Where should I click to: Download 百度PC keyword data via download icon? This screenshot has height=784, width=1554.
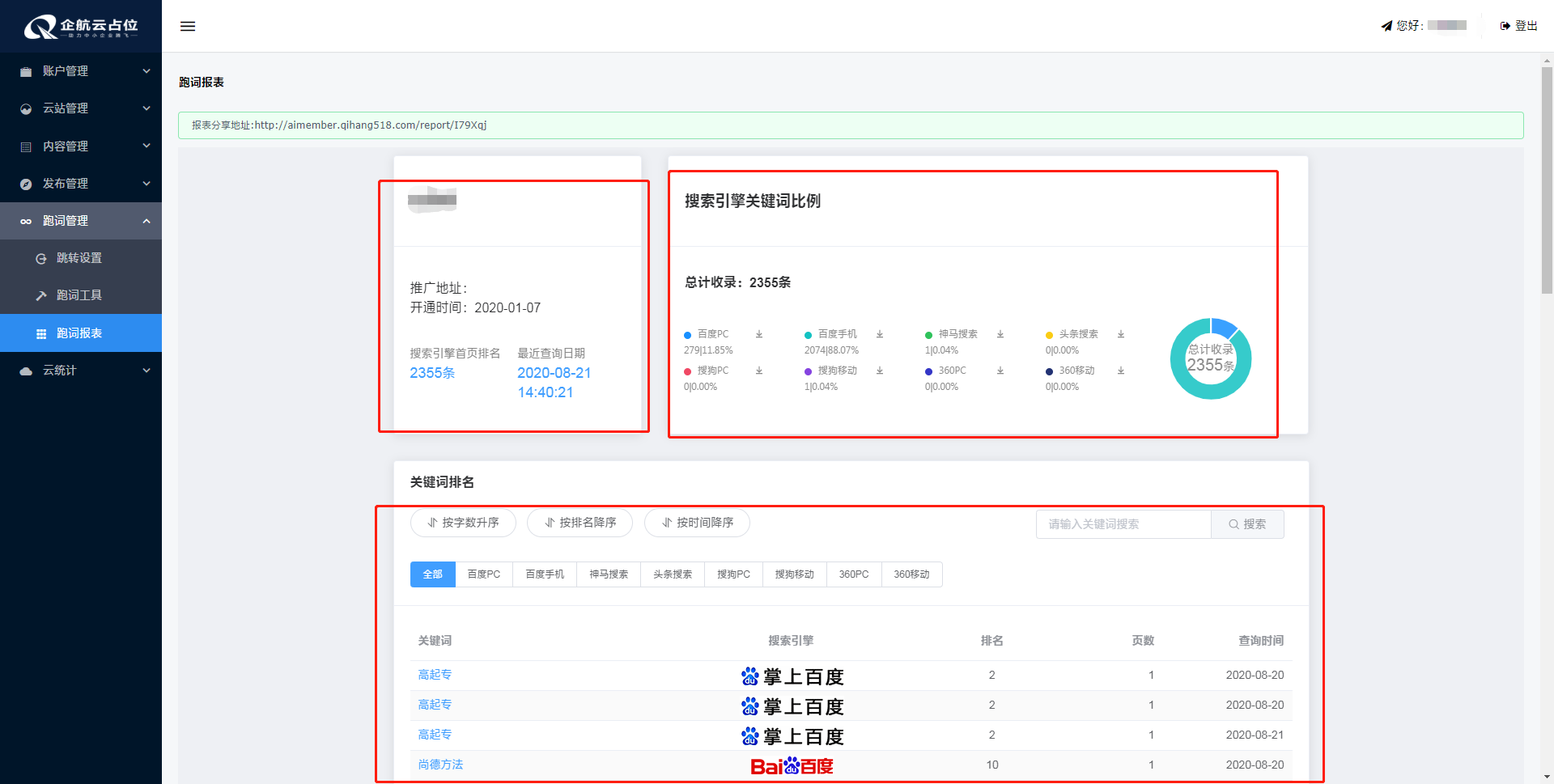pyautogui.click(x=758, y=334)
